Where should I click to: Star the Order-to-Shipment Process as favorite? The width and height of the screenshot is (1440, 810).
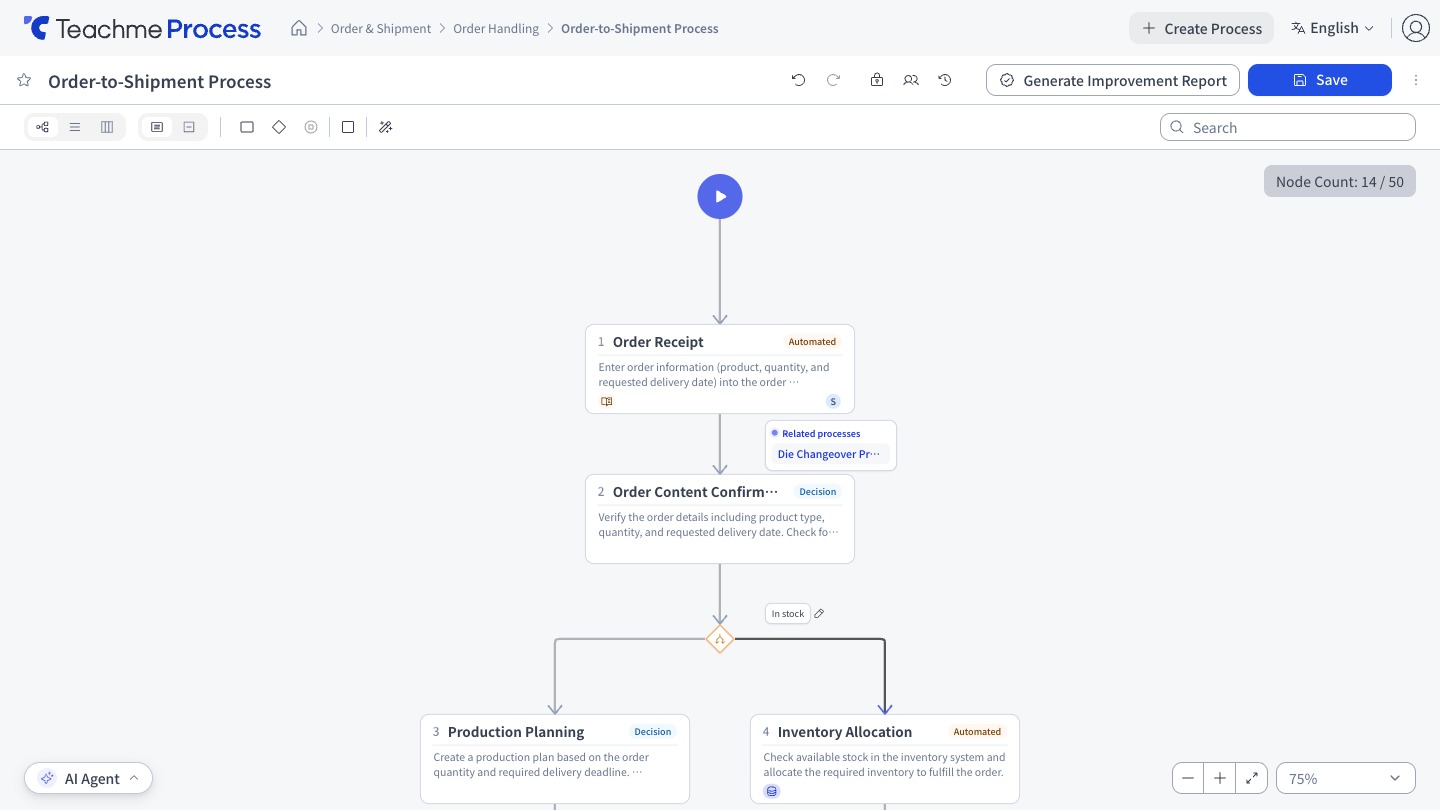(24, 80)
